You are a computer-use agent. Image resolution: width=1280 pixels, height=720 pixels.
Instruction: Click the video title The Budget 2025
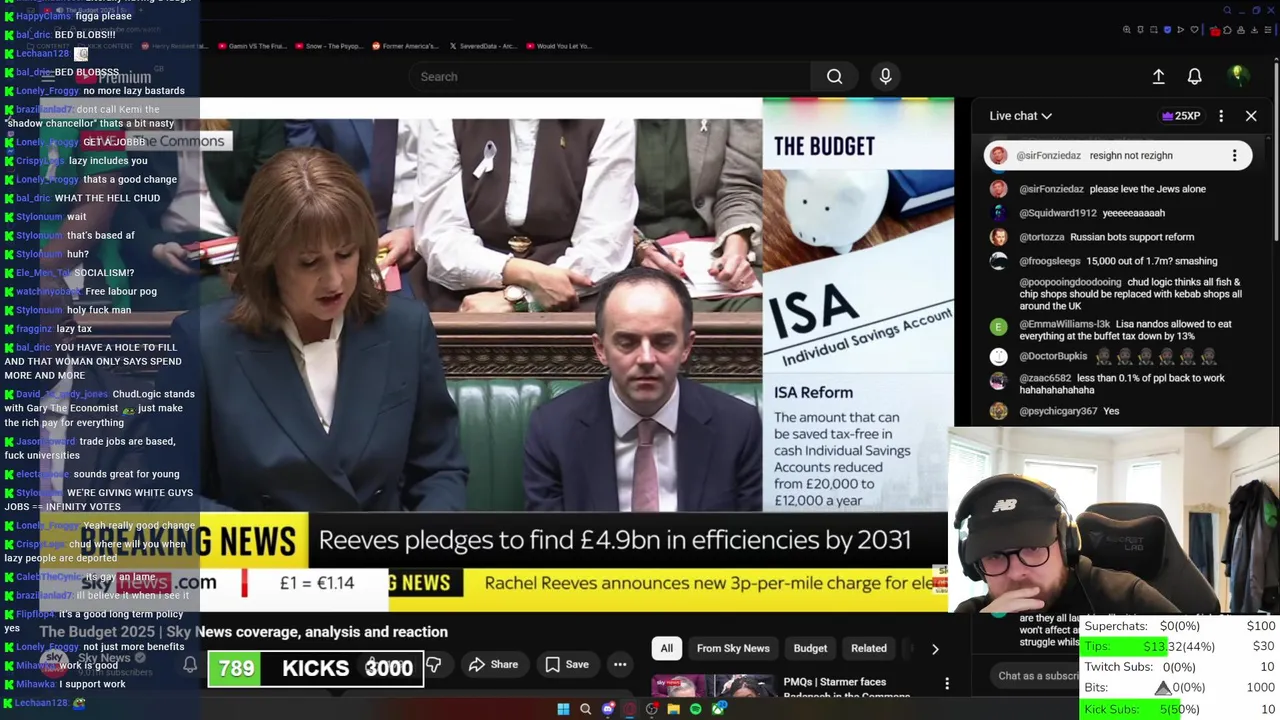(243, 632)
